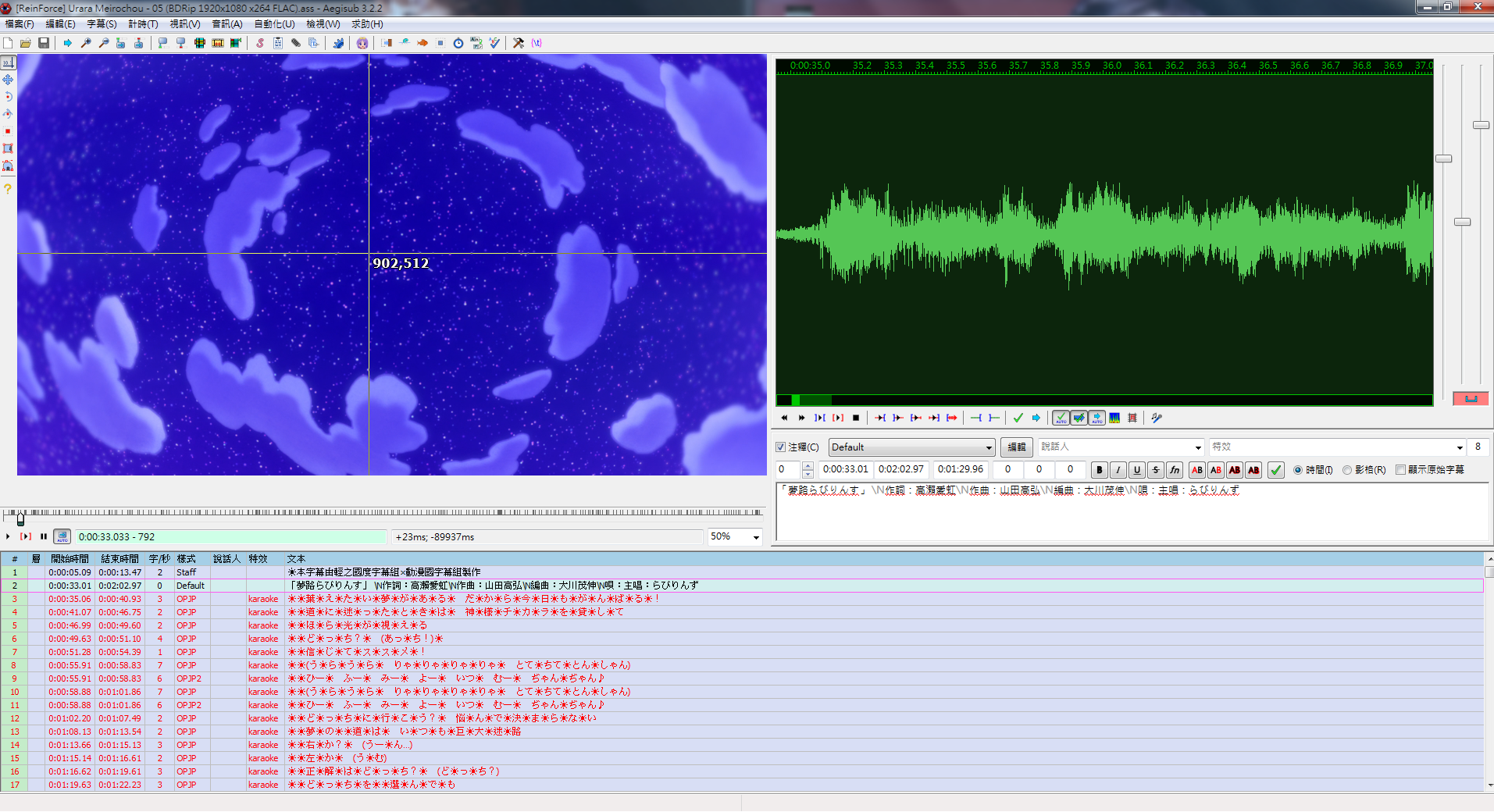Image resolution: width=1494 pixels, height=812 pixels.
Task: Click the zoom in magnifier icon
Action: (86, 43)
